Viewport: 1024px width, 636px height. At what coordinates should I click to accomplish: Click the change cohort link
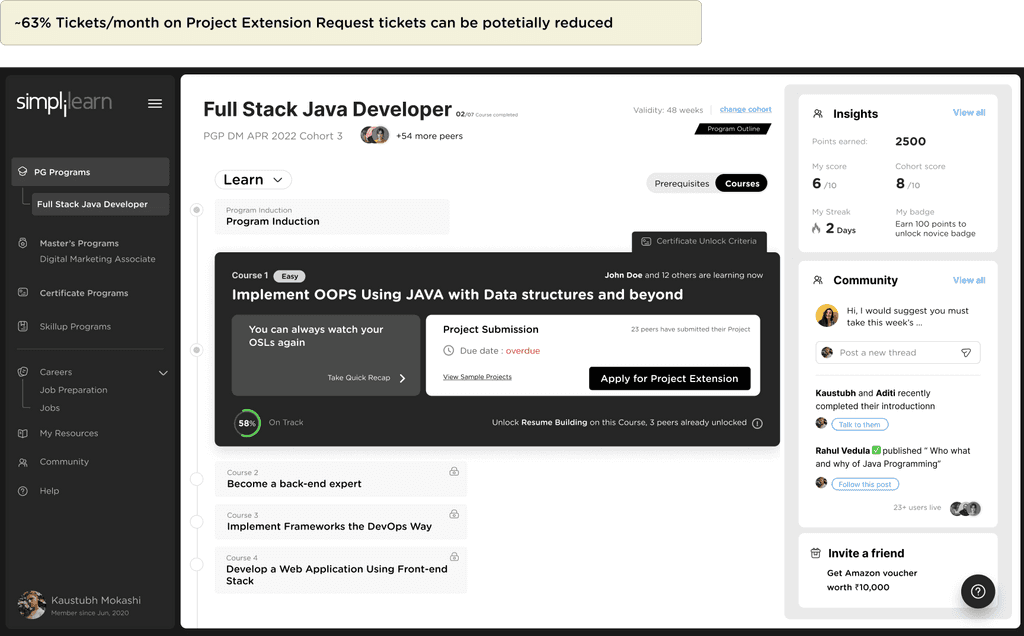745,109
